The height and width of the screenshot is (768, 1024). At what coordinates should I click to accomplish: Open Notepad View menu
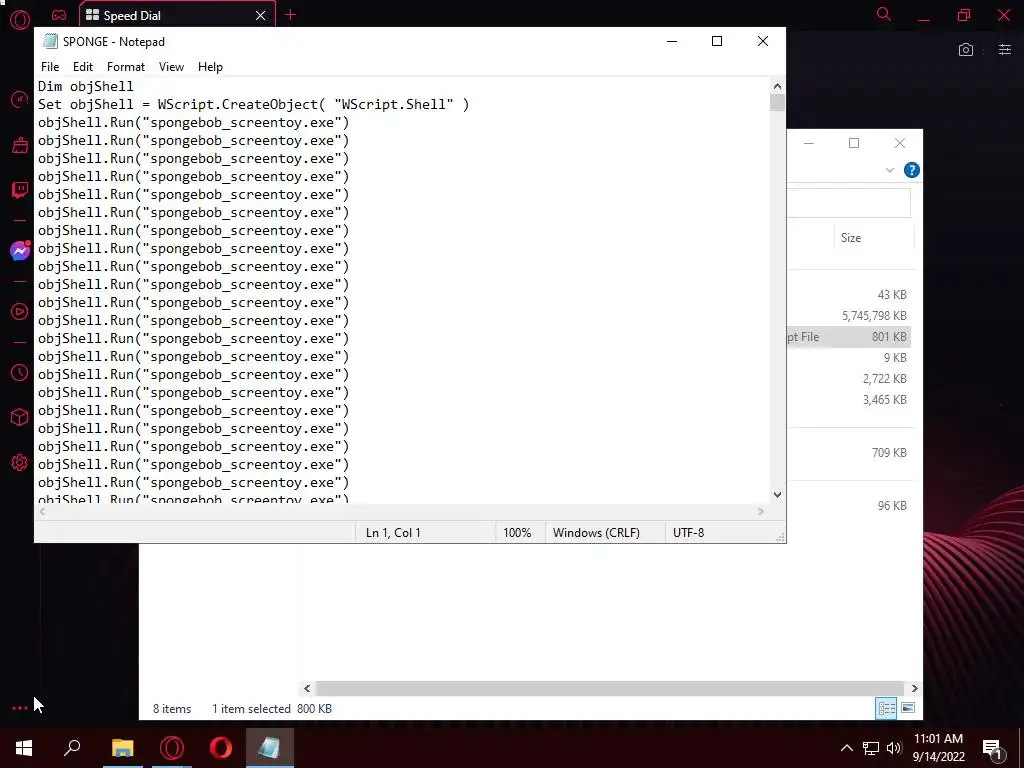click(x=171, y=67)
